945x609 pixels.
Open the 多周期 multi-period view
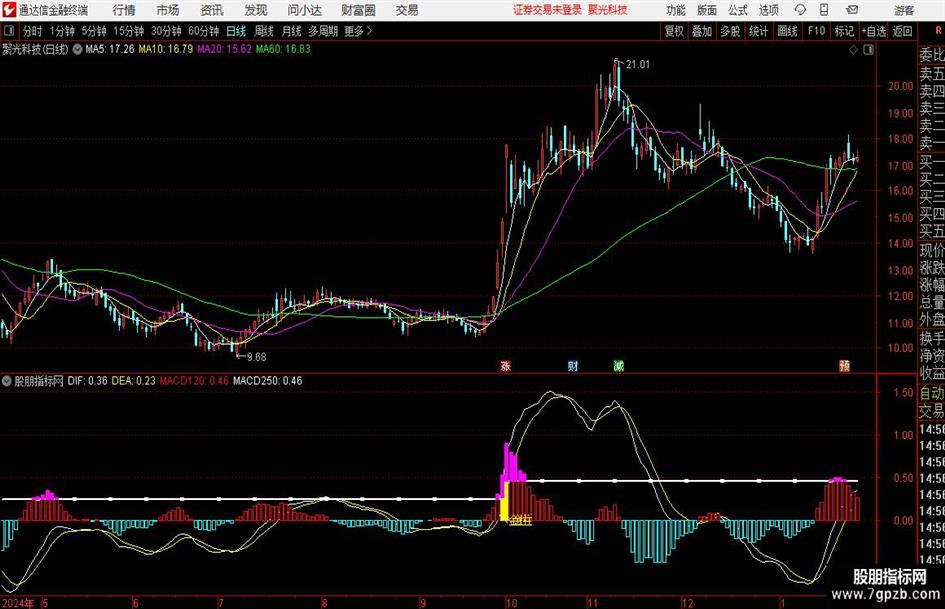(x=322, y=31)
